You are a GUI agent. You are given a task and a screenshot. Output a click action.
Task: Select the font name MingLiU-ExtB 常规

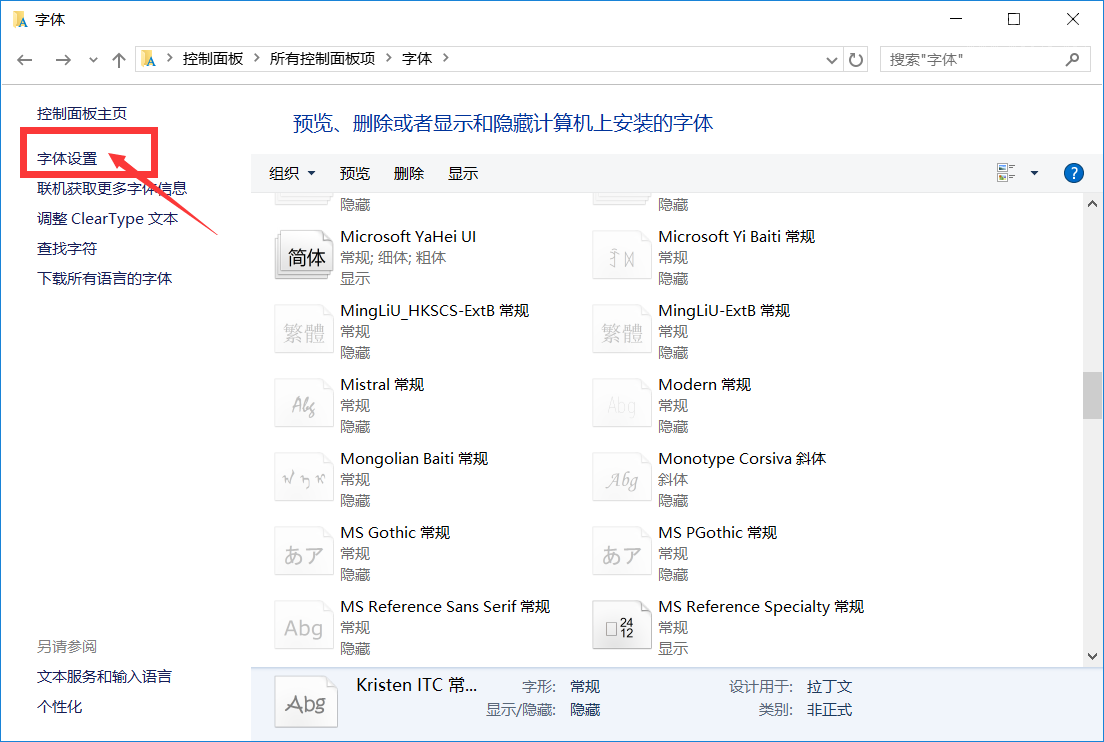tap(724, 310)
